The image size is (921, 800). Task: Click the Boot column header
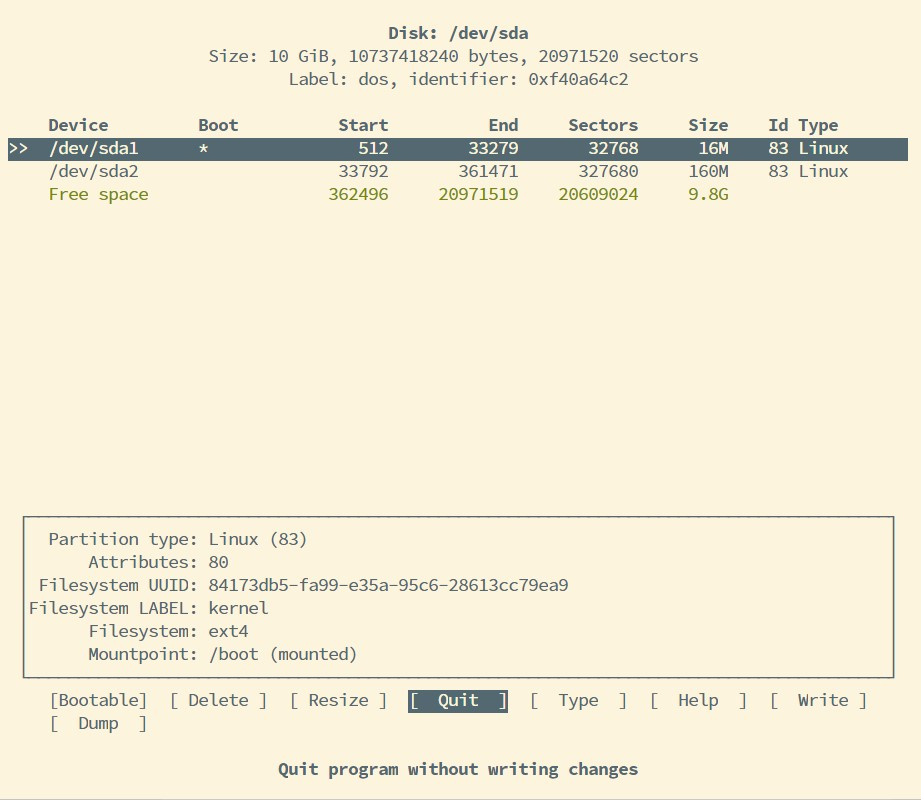click(218, 125)
